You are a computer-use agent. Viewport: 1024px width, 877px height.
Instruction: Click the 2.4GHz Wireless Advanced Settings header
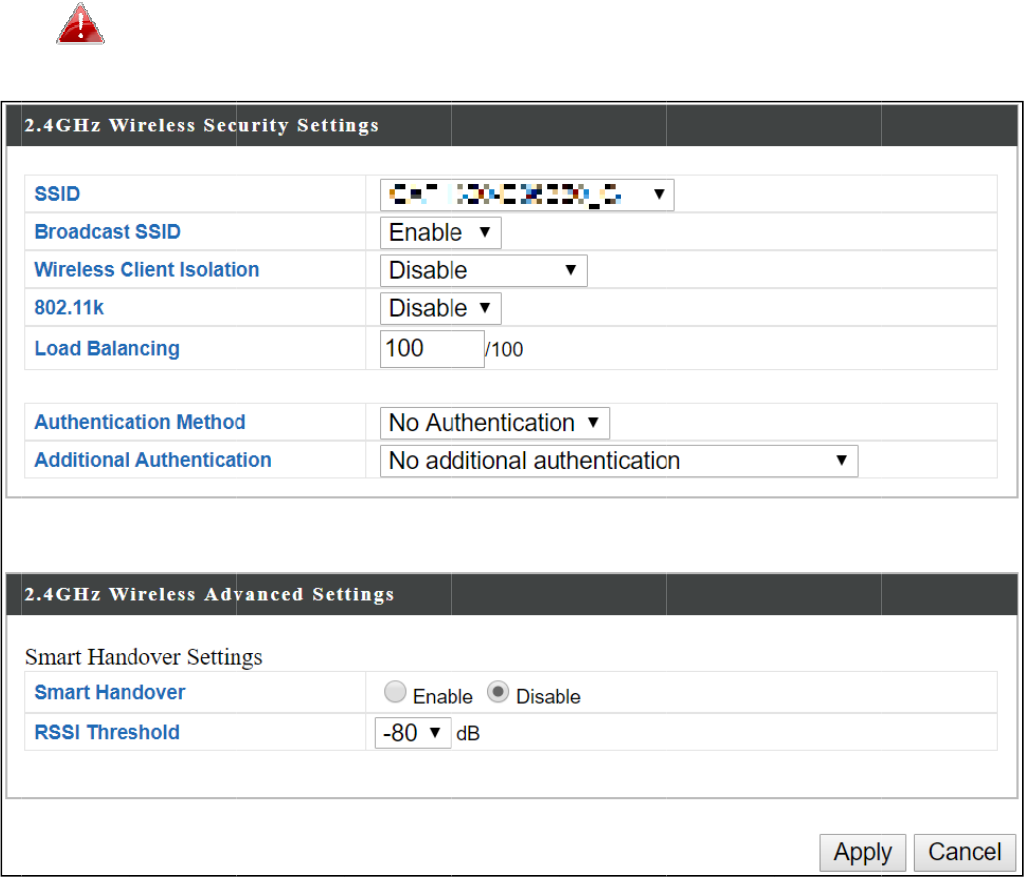(x=208, y=595)
